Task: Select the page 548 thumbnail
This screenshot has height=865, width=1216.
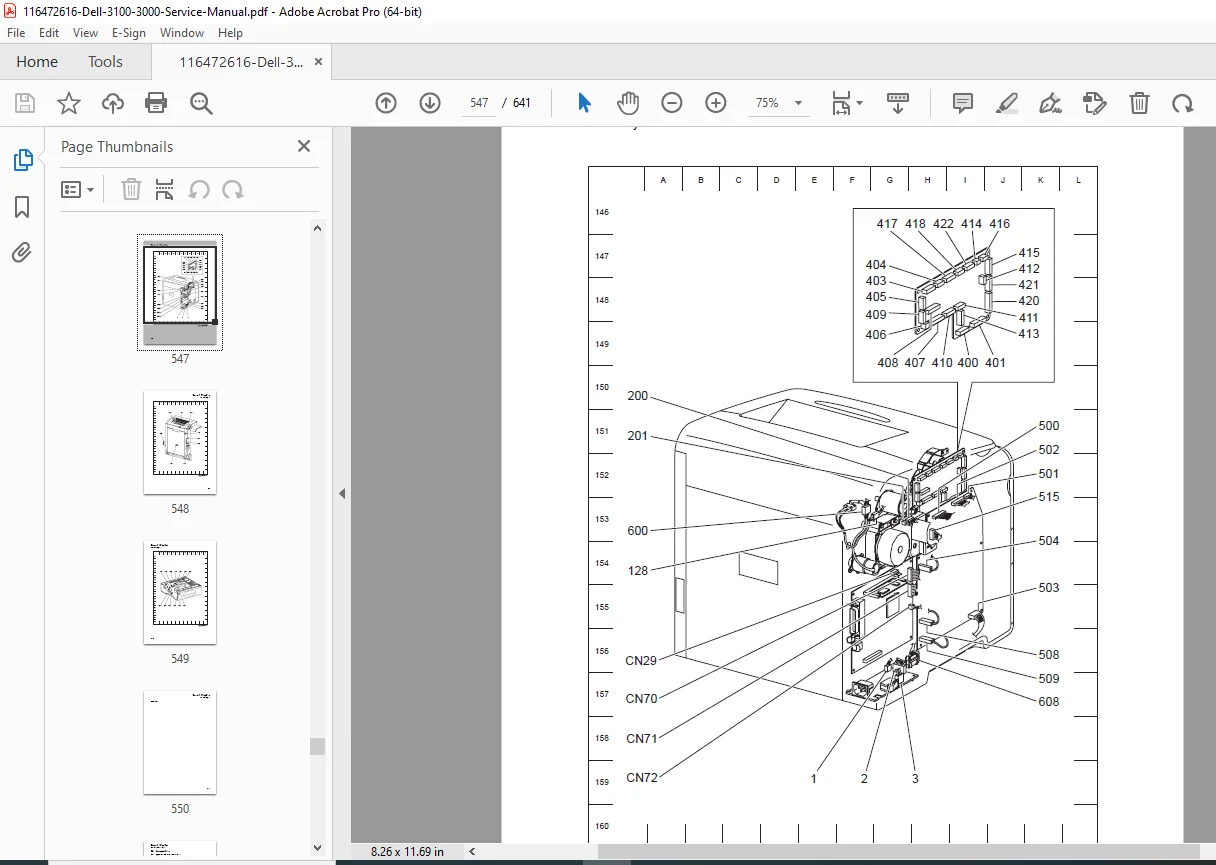Action: tap(180, 442)
